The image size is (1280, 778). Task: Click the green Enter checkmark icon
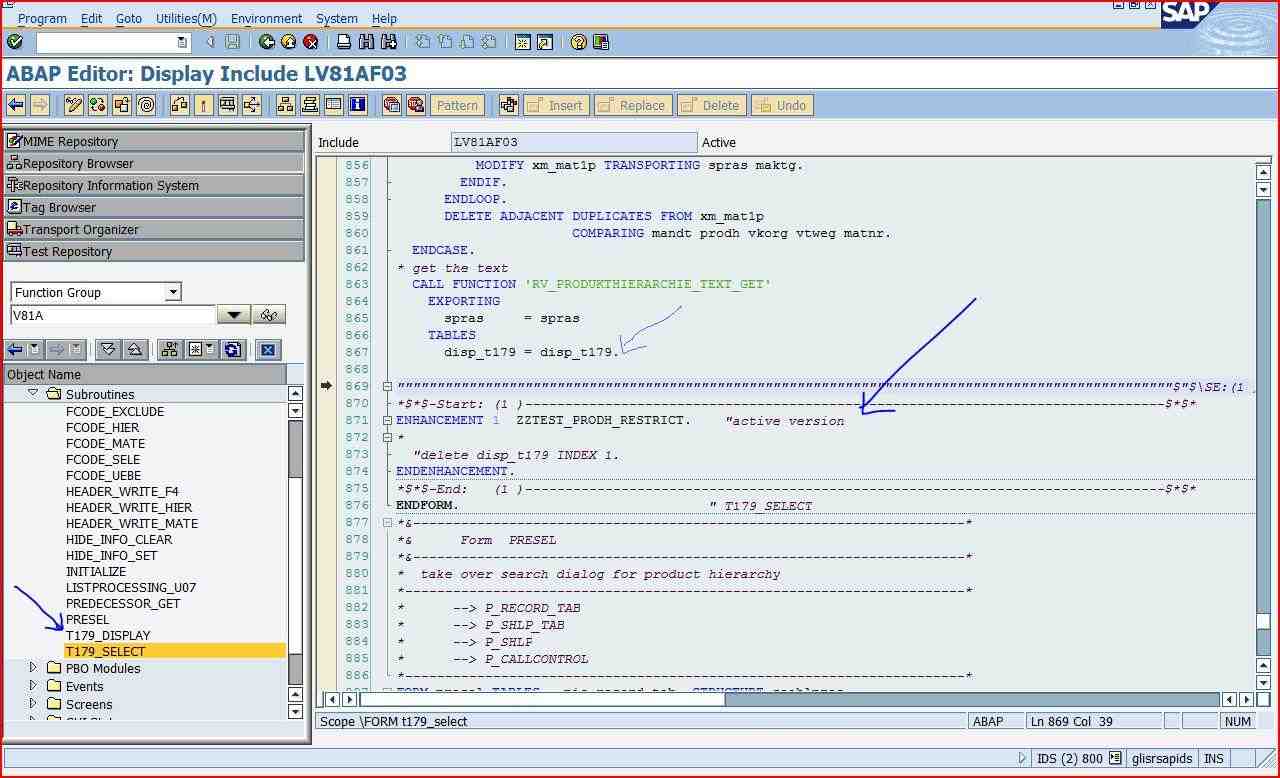[x=14, y=42]
